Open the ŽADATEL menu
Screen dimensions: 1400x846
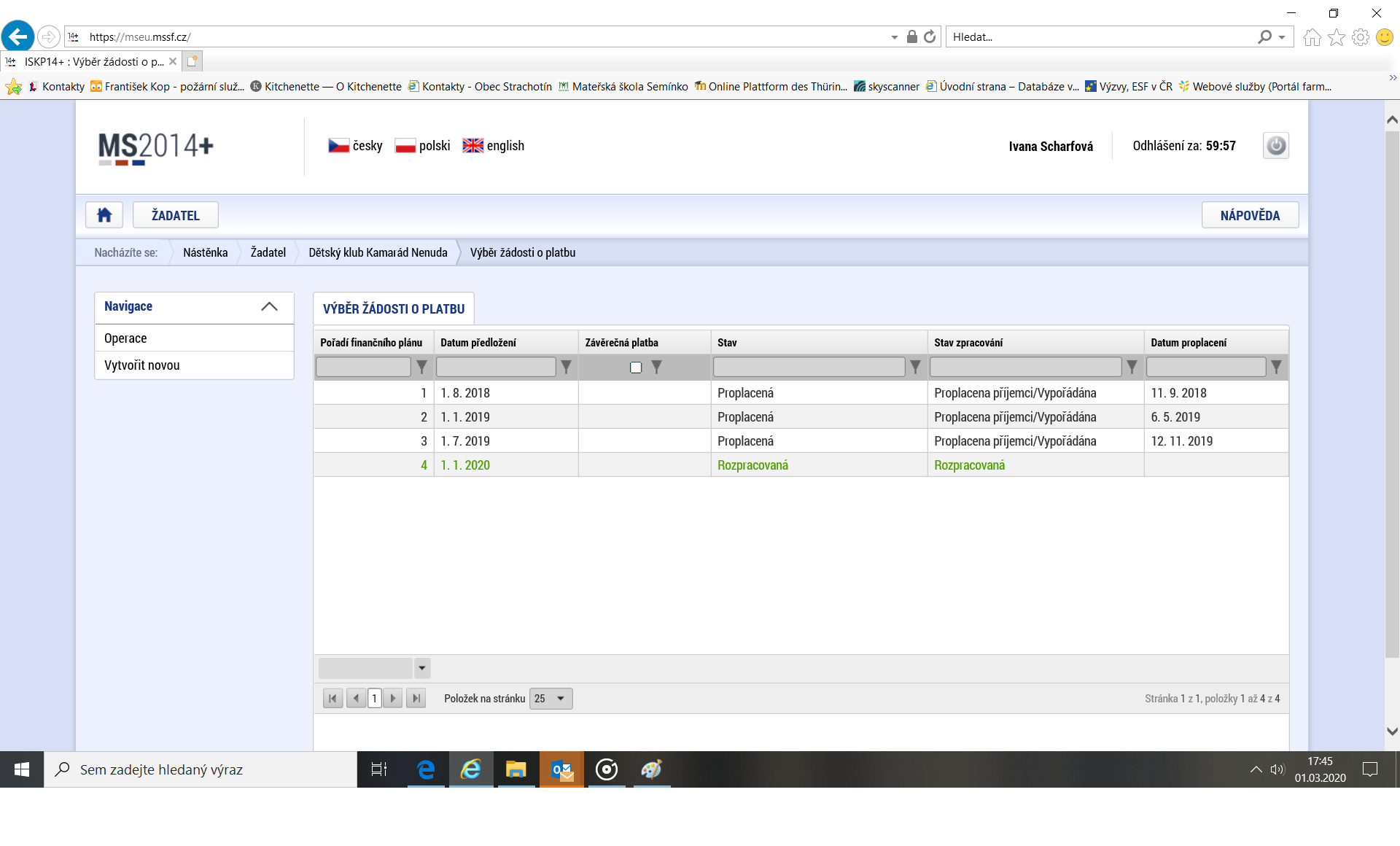[175, 215]
